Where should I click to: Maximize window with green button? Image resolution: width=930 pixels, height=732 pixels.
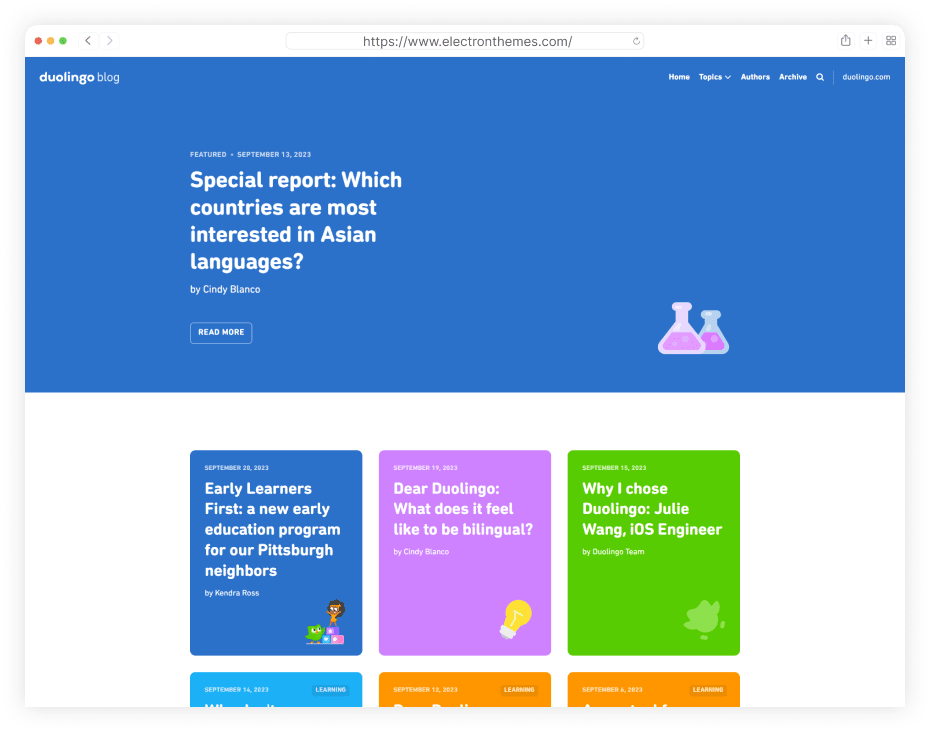pos(63,41)
